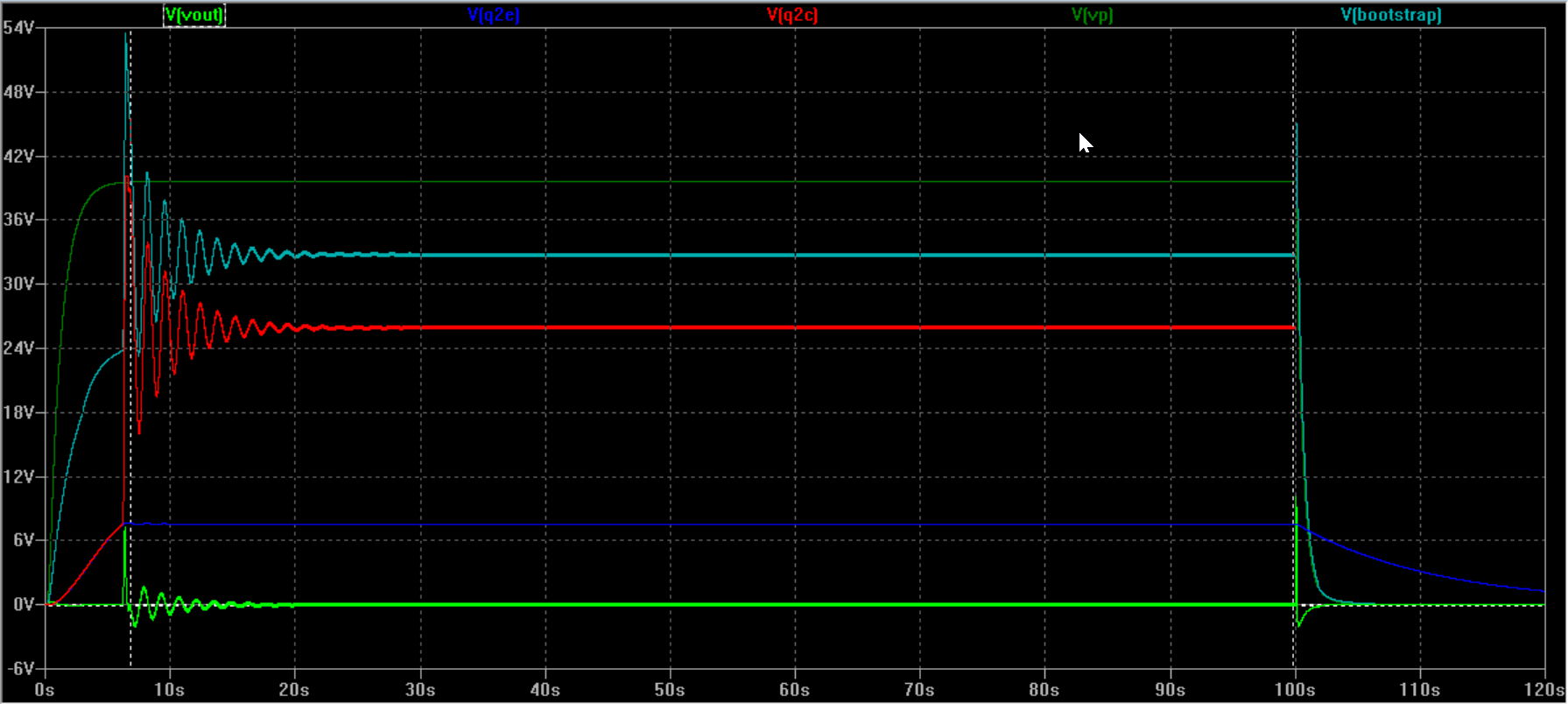Click the 40s time axis label

[545, 690]
